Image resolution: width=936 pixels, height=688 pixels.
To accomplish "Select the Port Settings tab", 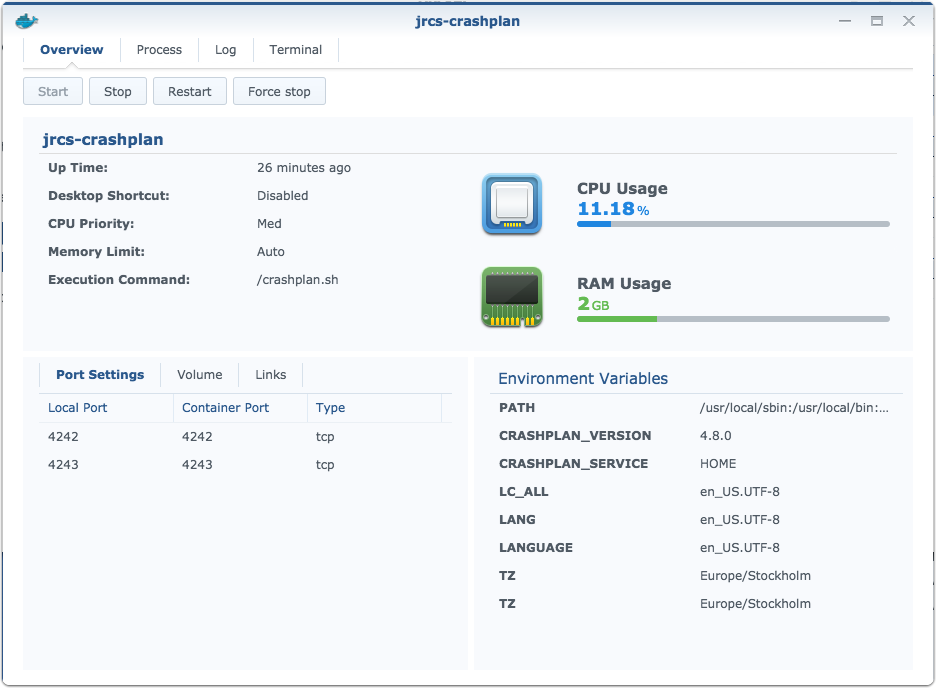I will pyautogui.click(x=100, y=375).
